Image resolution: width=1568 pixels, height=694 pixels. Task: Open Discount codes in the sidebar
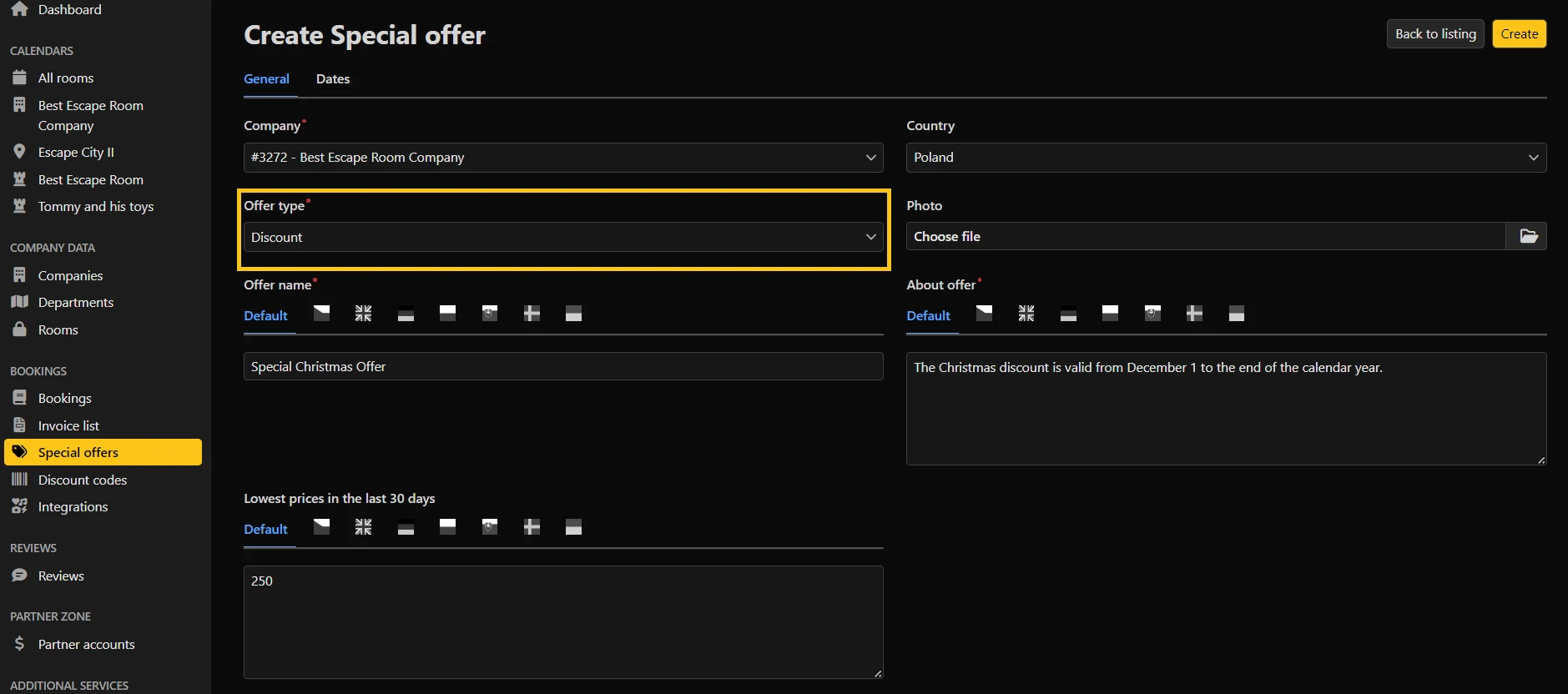click(x=82, y=480)
